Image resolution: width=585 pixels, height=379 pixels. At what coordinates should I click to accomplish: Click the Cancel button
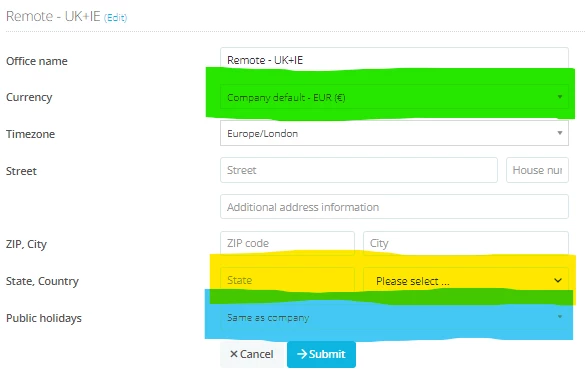(252, 354)
